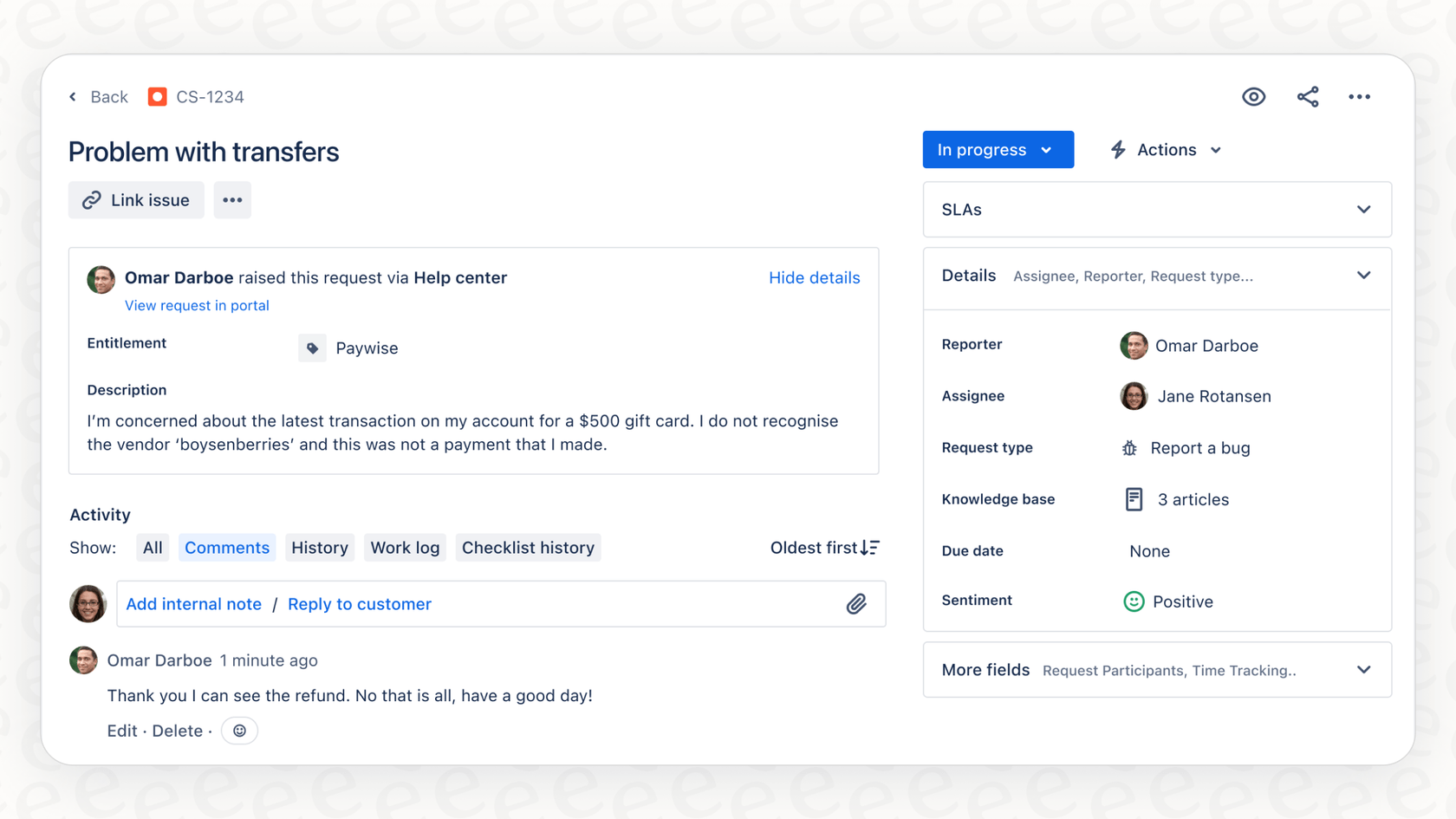This screenshot has width=1456, height=819.
Task: Click the Positive sentiment smiley icon
Action: [x=1133, y=601]
